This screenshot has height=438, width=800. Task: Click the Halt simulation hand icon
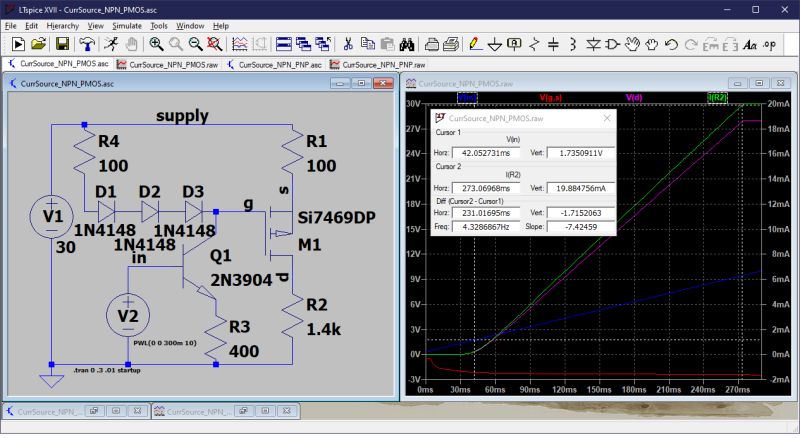132,44
